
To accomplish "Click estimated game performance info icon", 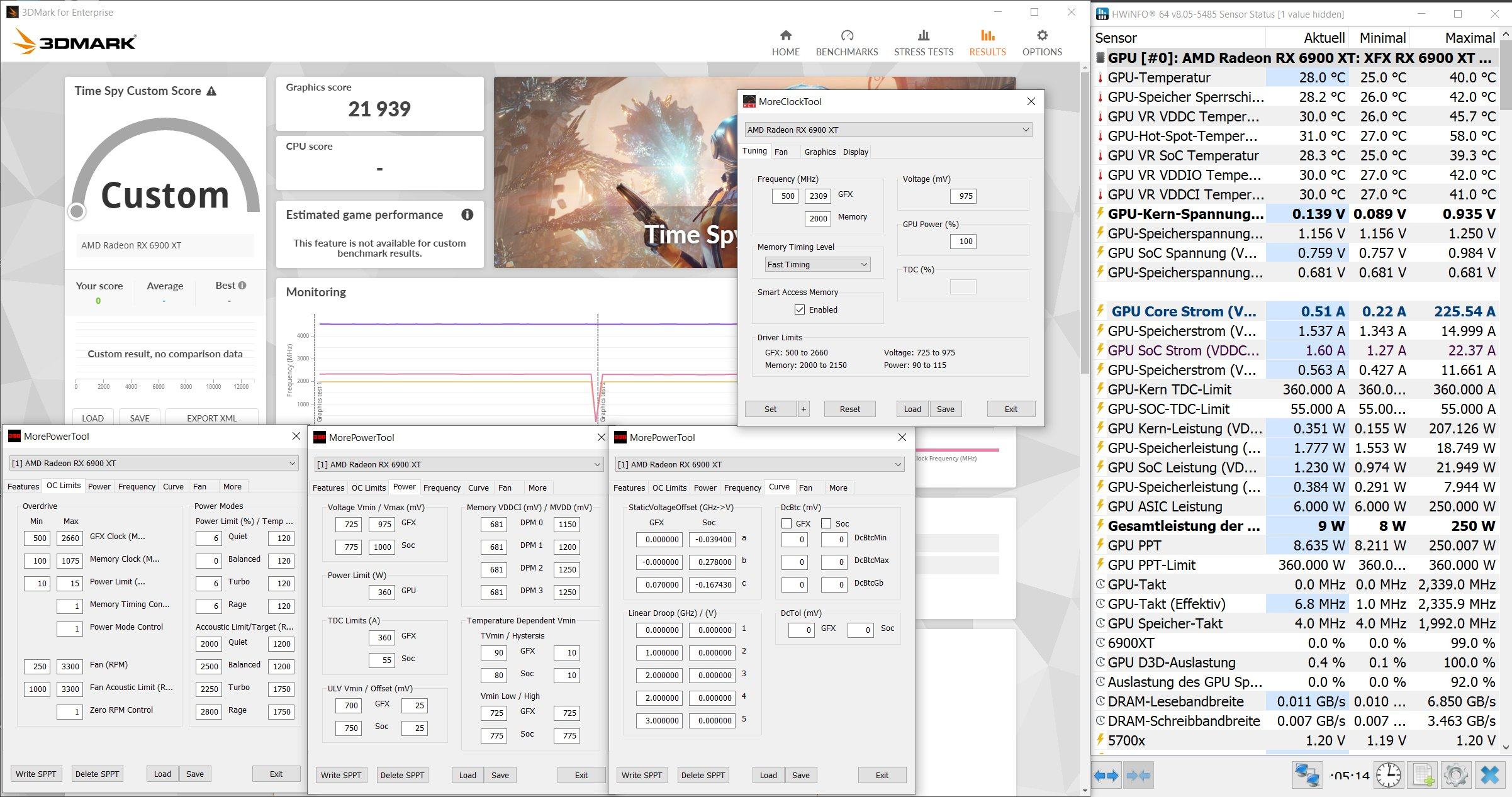I will 467,215.
